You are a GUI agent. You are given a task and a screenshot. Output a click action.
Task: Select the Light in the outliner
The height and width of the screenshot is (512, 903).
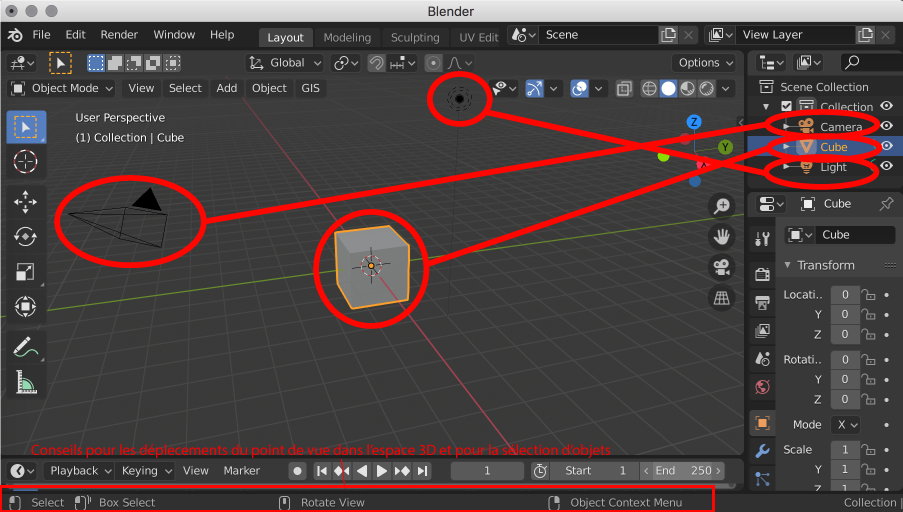pyautogui.click(x=833, y=167)
